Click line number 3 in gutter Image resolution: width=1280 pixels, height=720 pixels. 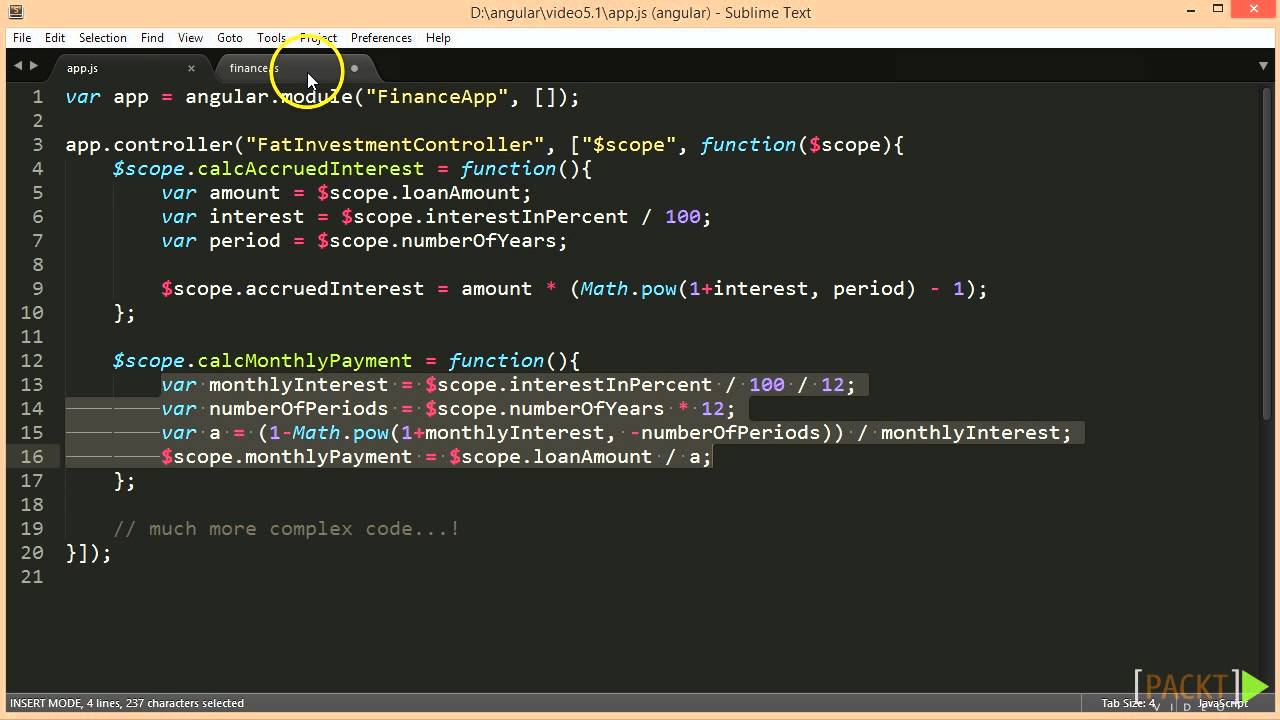pyautogui.click(x=38, y=145)
